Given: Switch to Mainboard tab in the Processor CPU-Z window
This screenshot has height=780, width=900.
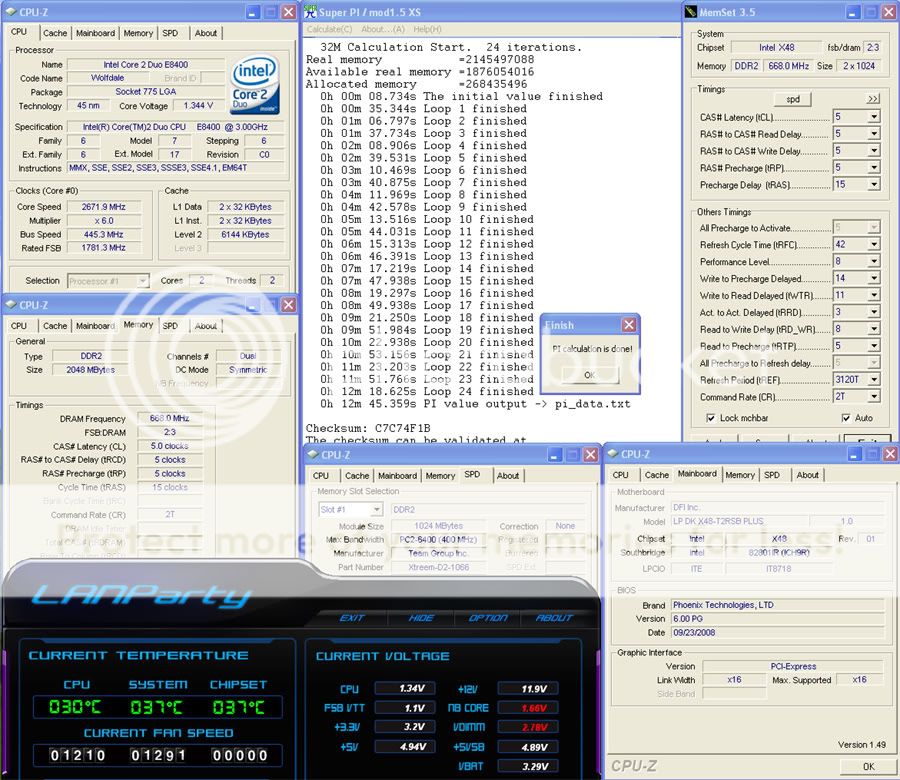Looking at the screenshot, I should point(95,33).
